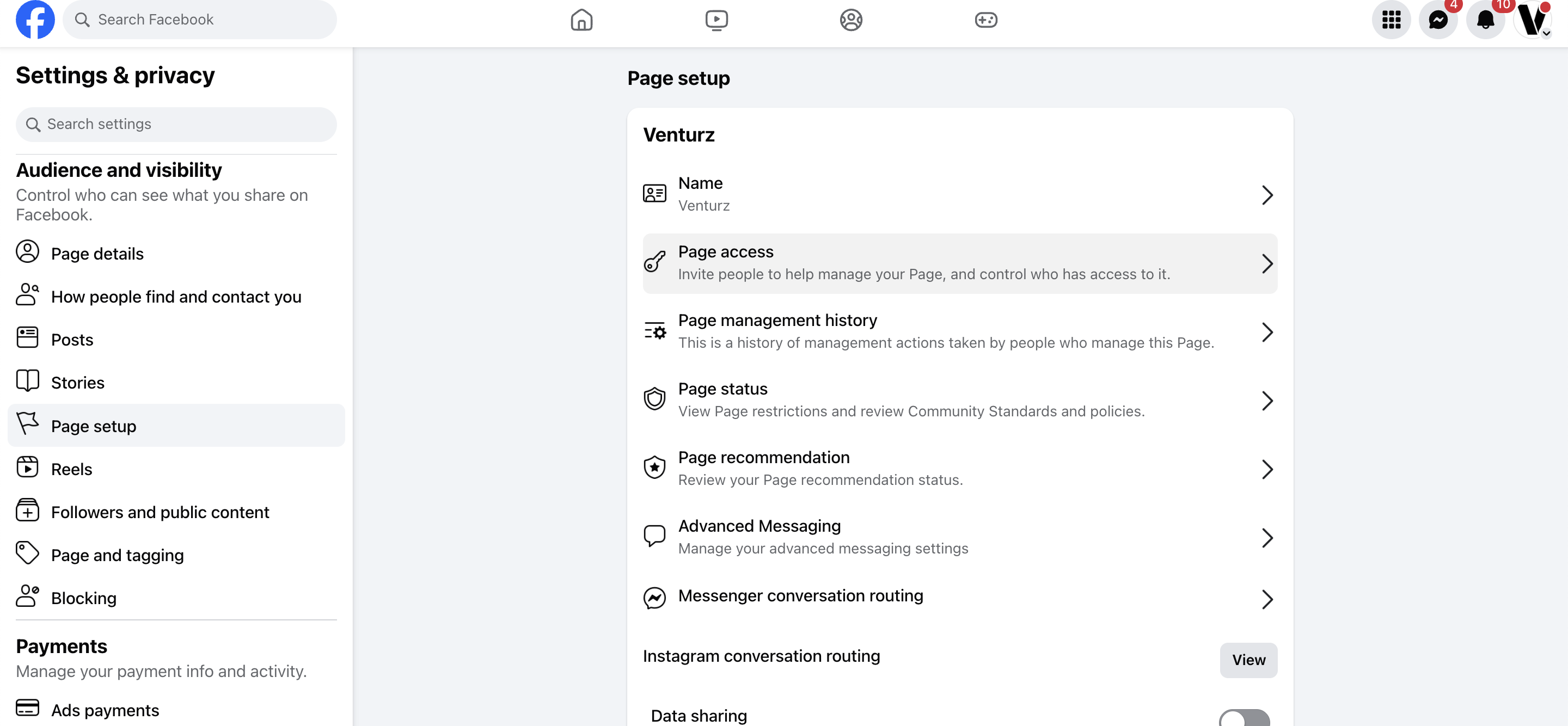Expand the Advanced Messaging chevron
The height and width of the screenshot is (726, 1568).
tap(1267, 538)
